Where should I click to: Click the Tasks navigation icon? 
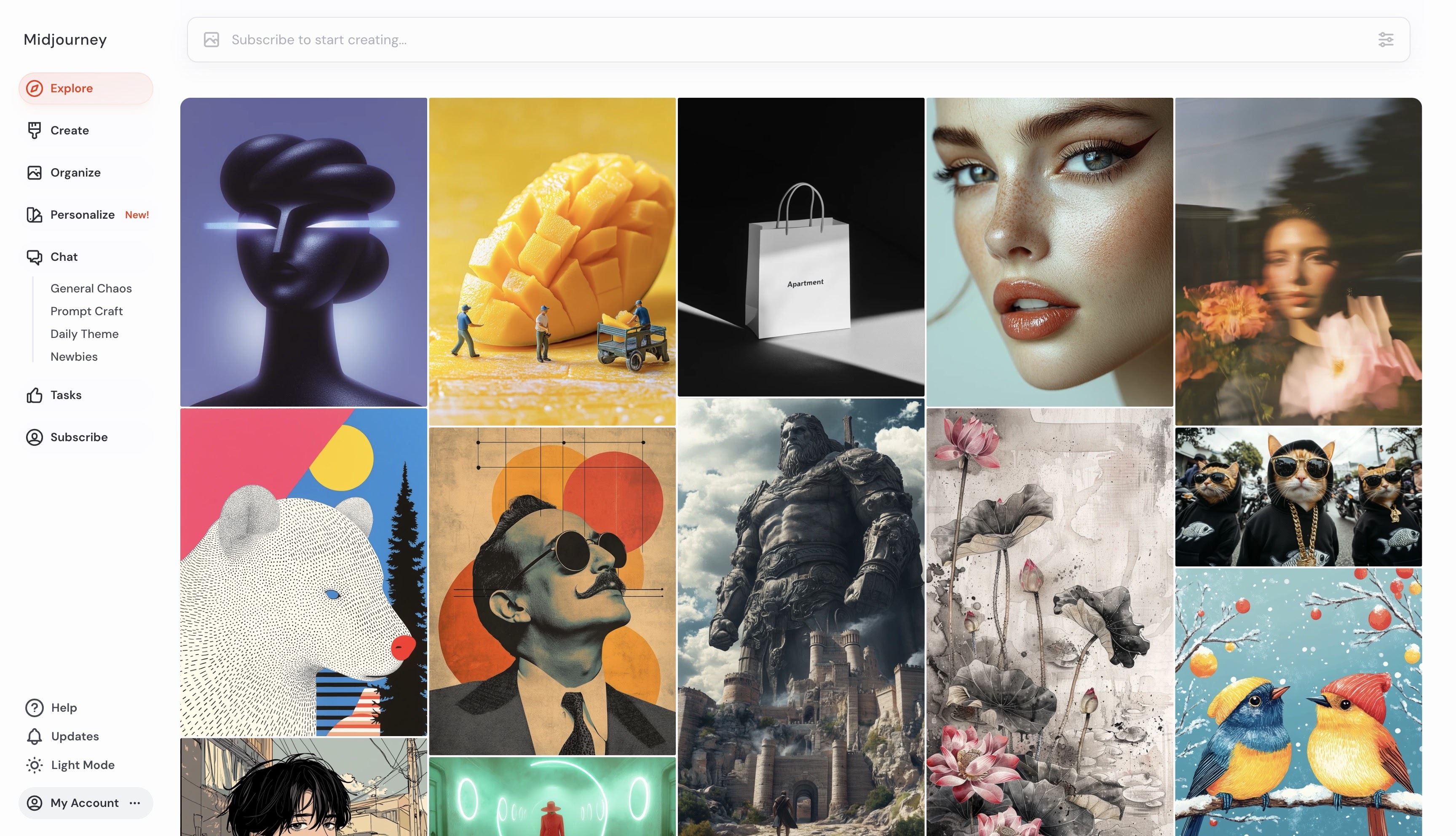click(33, 395)
